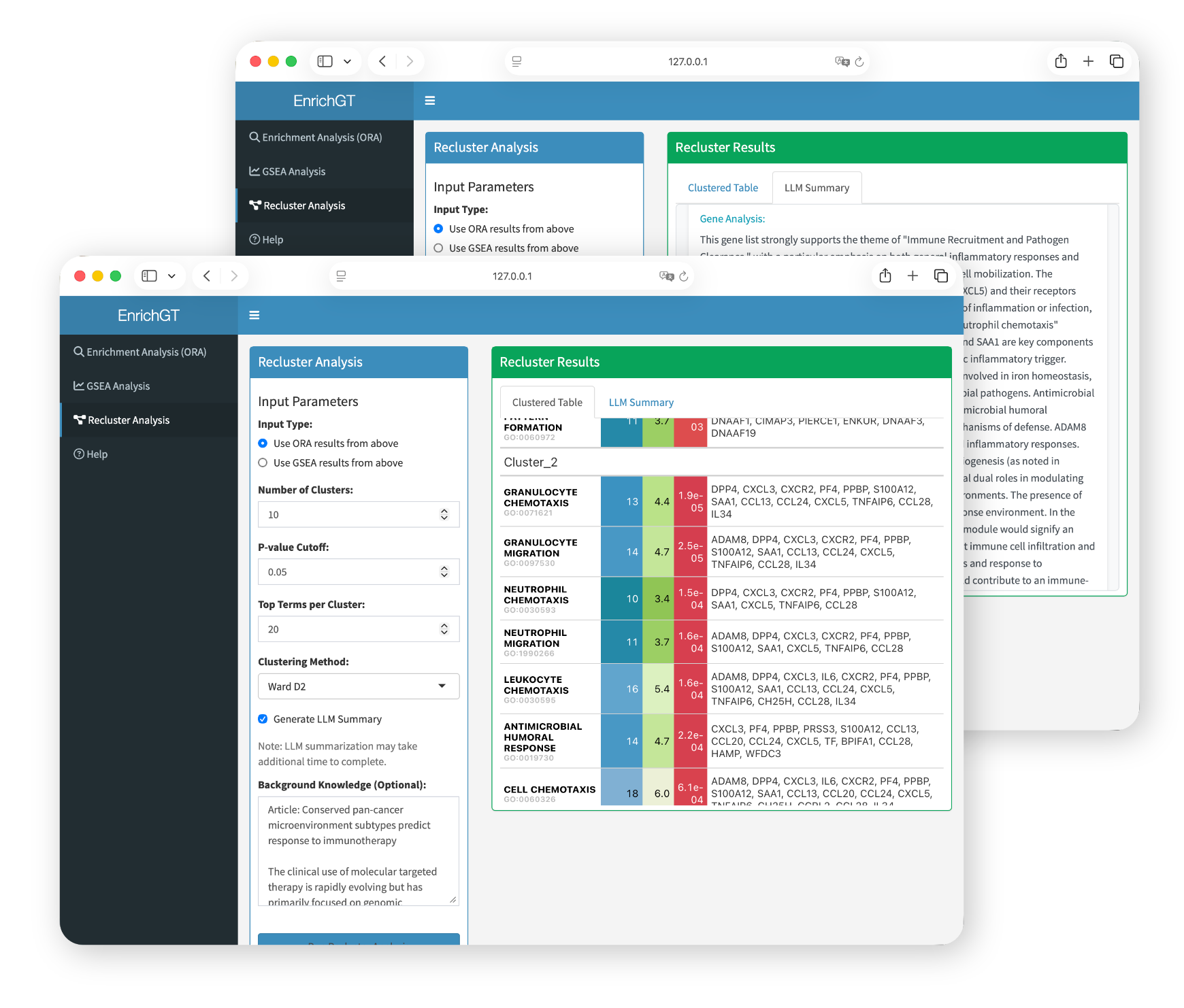This screenshot has height=1008, width=1184.
Task: Toggle the hamburger sidebar menu in front window
Action: (x=254, y=315)
